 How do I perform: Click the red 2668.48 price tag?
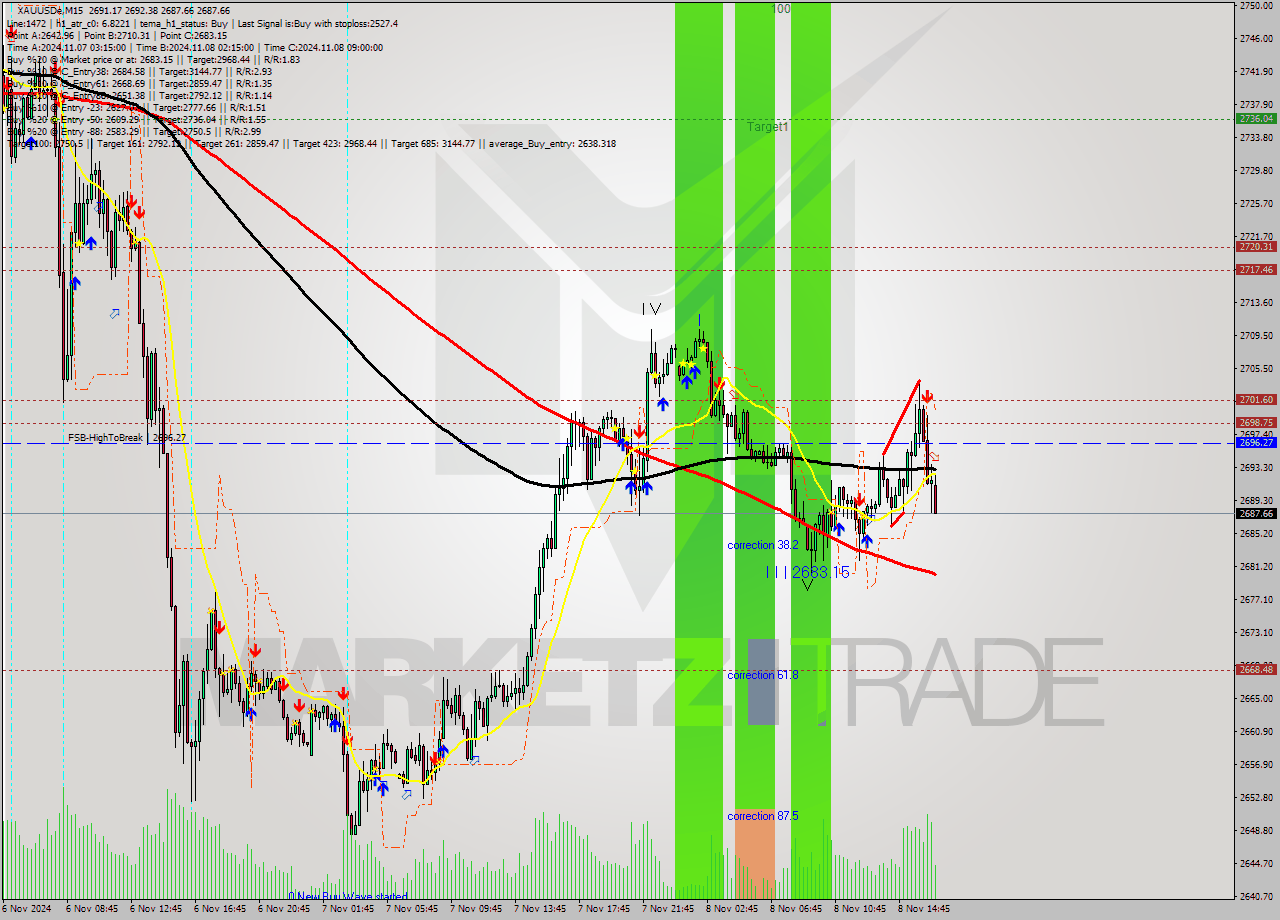click(x=1257, y=670)
